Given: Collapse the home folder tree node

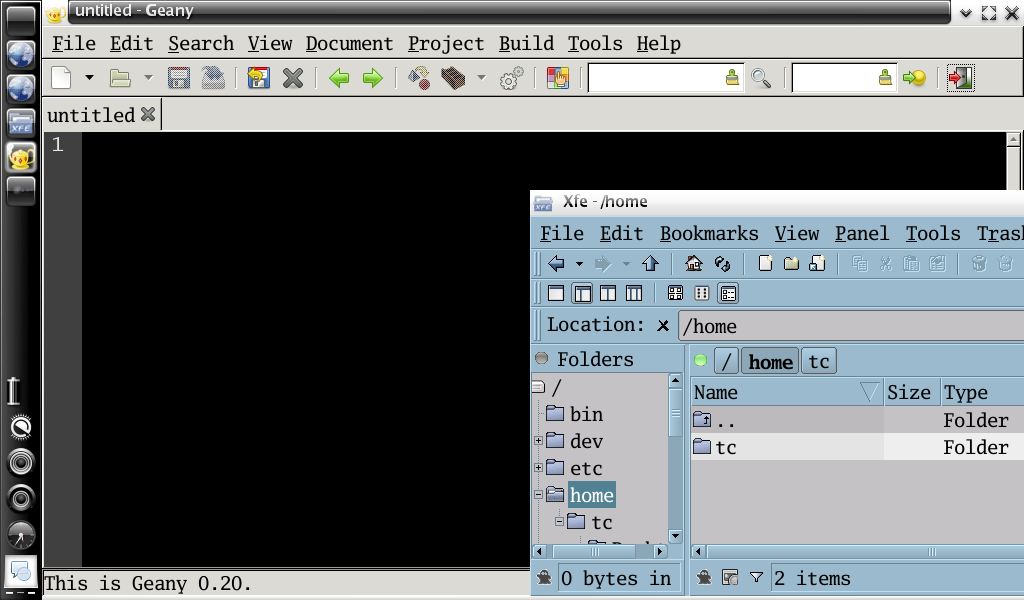Looking at the screenshot, I should pos(538,495).
